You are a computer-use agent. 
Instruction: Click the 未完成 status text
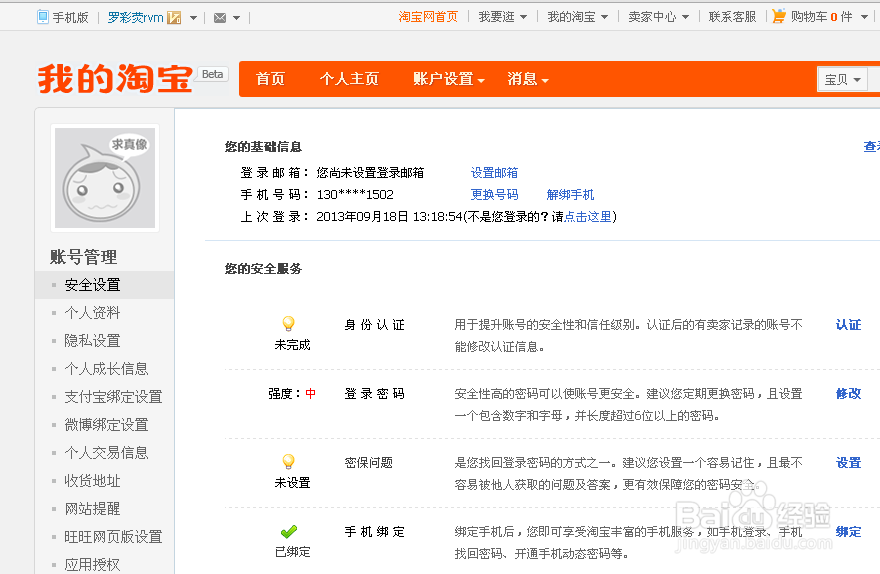tap(292, 345)
